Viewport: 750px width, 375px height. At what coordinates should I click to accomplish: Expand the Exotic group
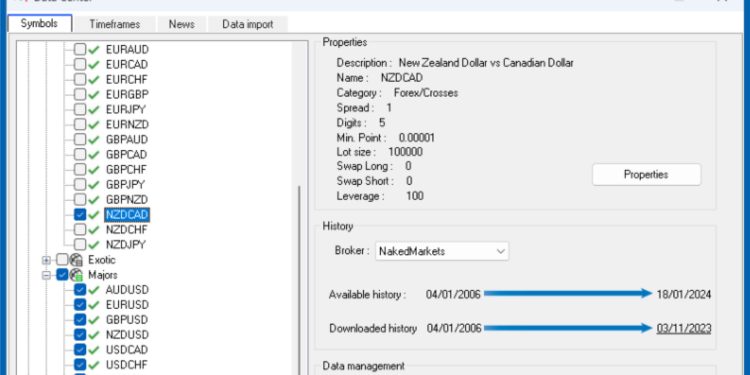pyautogui.click(x=46, y=260)
